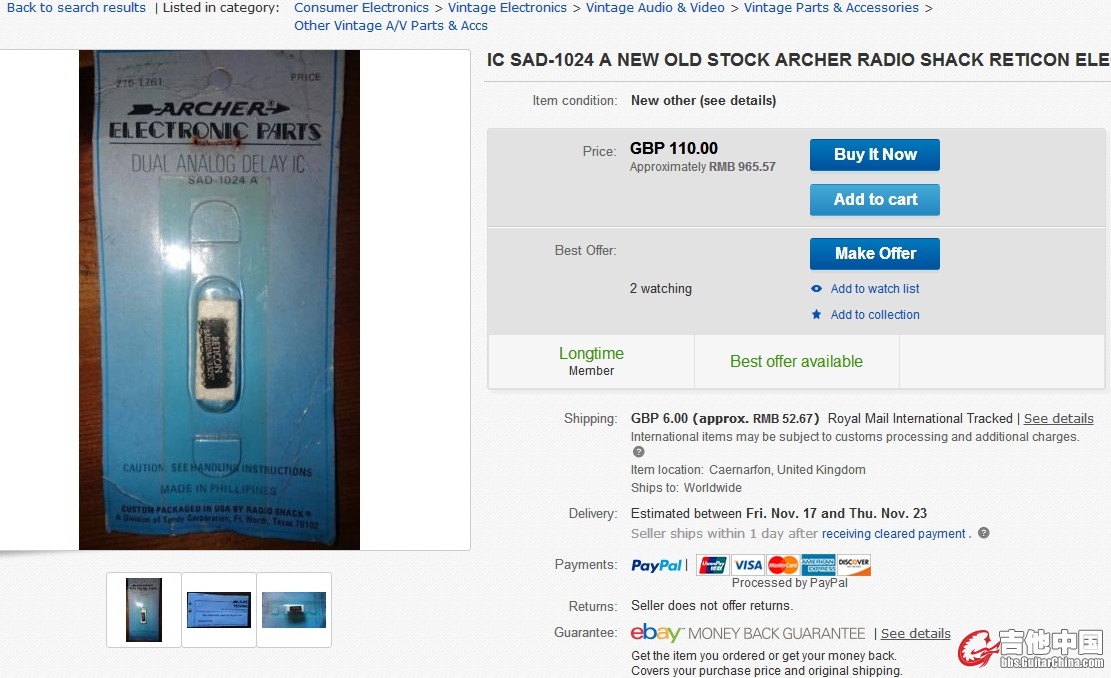Click the Discover card icon
The image size is (1111, 678).
pos(853,565)
